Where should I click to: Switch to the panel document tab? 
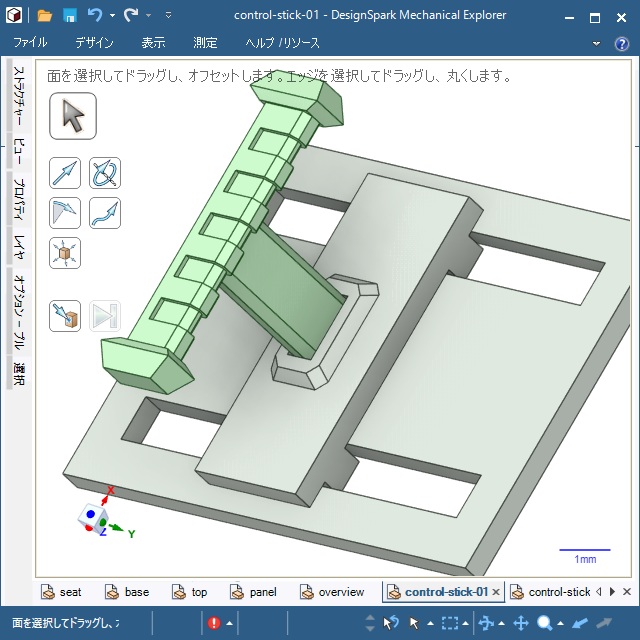pyautogui.click(x=263, y=592)
